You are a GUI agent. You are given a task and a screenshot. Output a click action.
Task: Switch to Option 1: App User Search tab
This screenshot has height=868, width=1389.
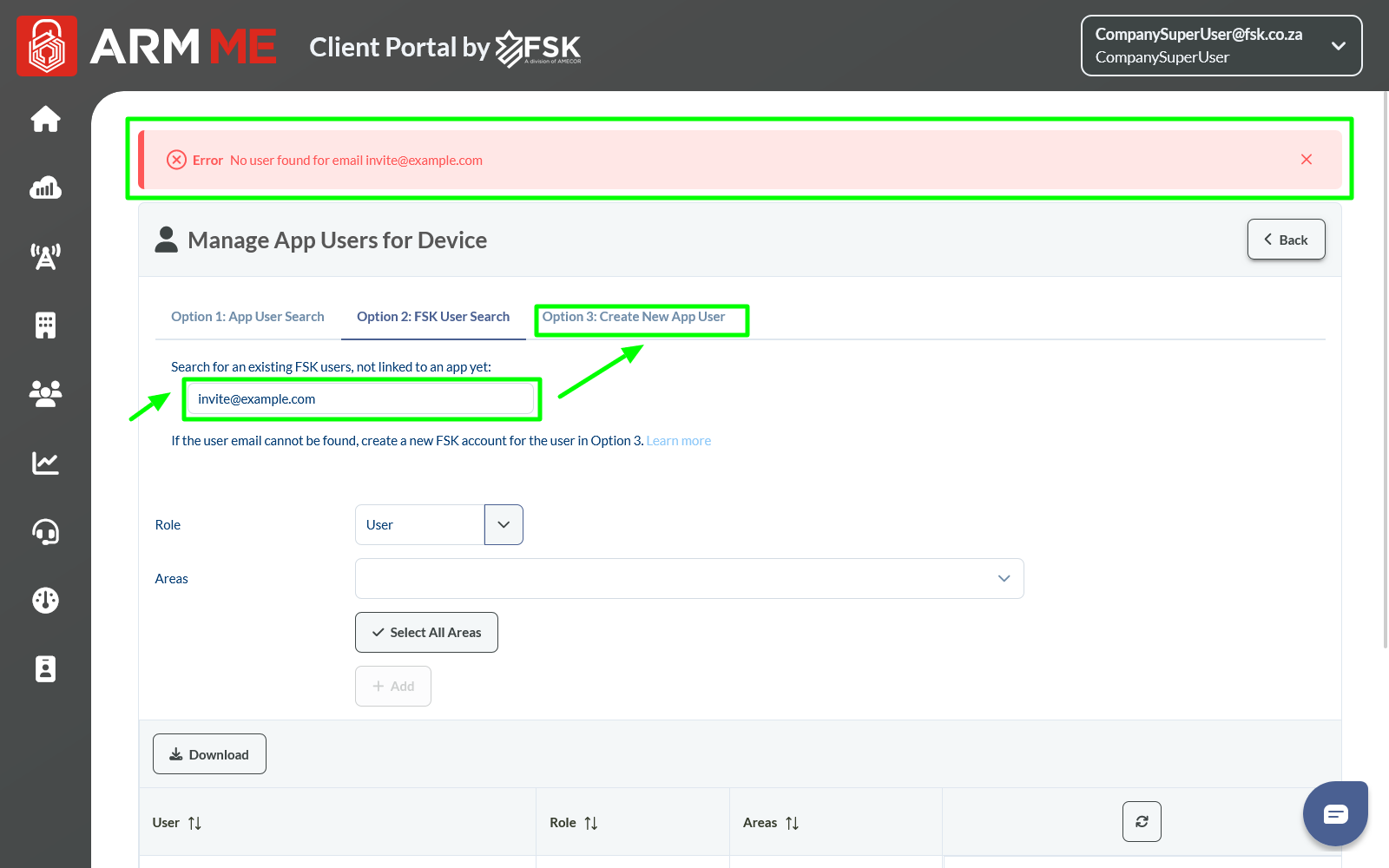tap(247, 317)
